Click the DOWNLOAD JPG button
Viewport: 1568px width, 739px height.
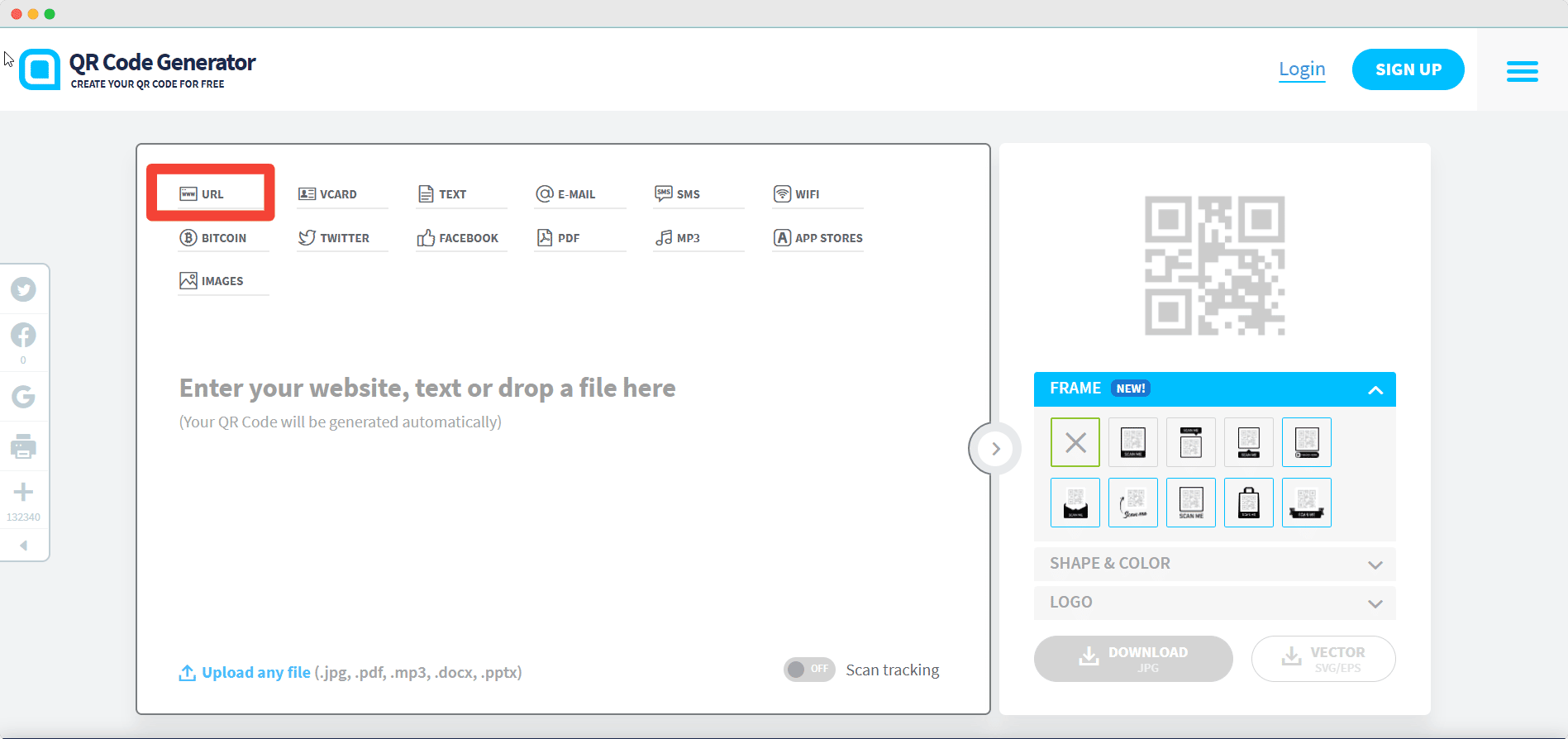click(x=1133, y=659)
